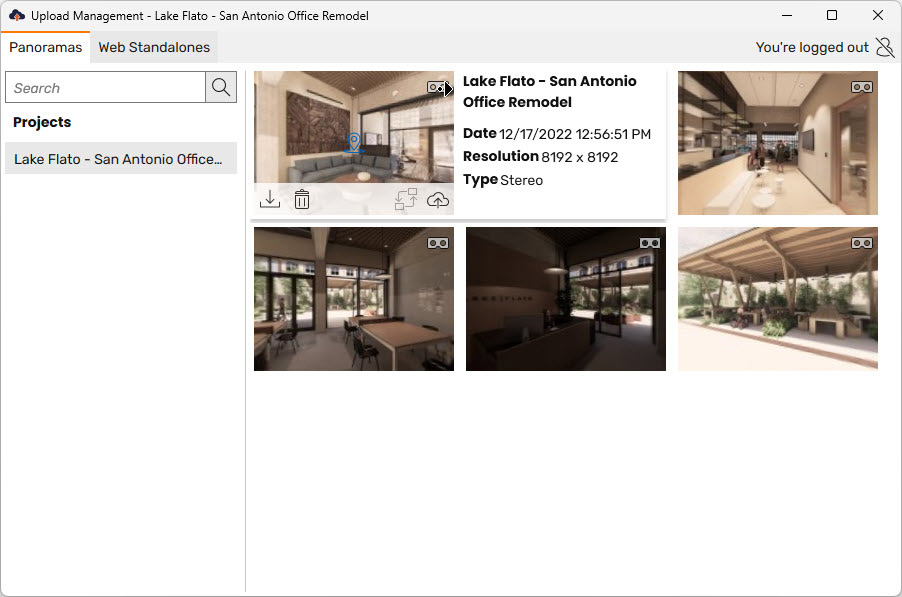Screen dimensions: 902x597
Task: Click stereo goggles icon on meeting table panorama
Action: 438,243
